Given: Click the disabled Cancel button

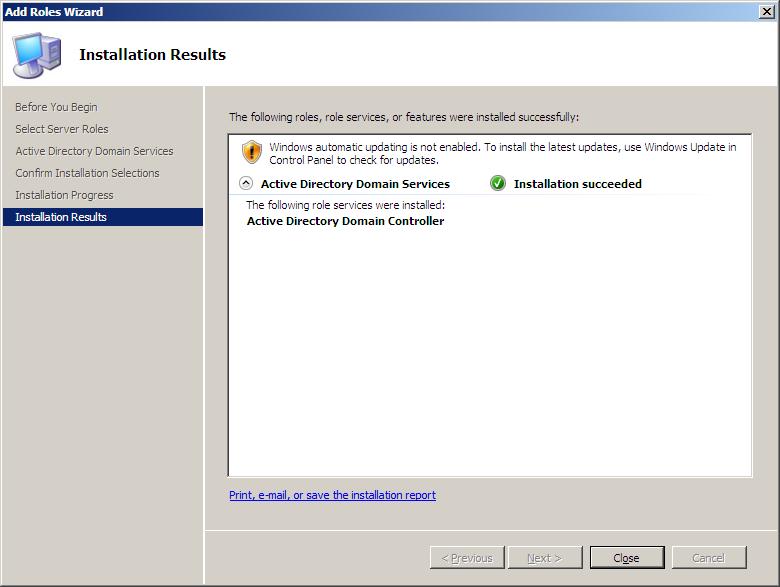Looking at the screenshot, I should tap(709, 558).
